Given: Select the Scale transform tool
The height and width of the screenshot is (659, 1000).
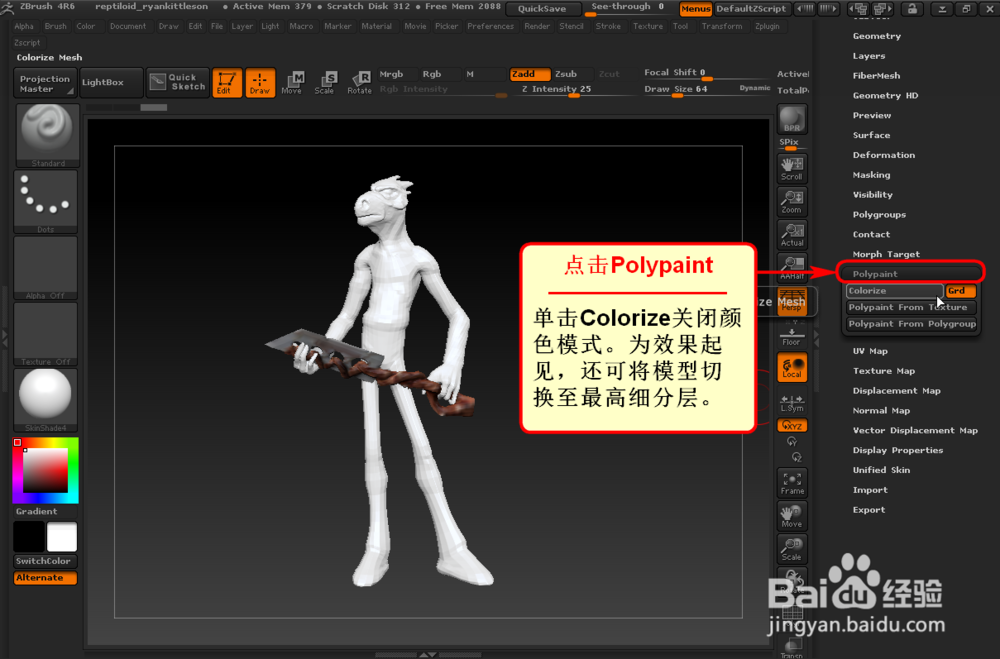Looking at the screenshot, I should tap(325, 83).
